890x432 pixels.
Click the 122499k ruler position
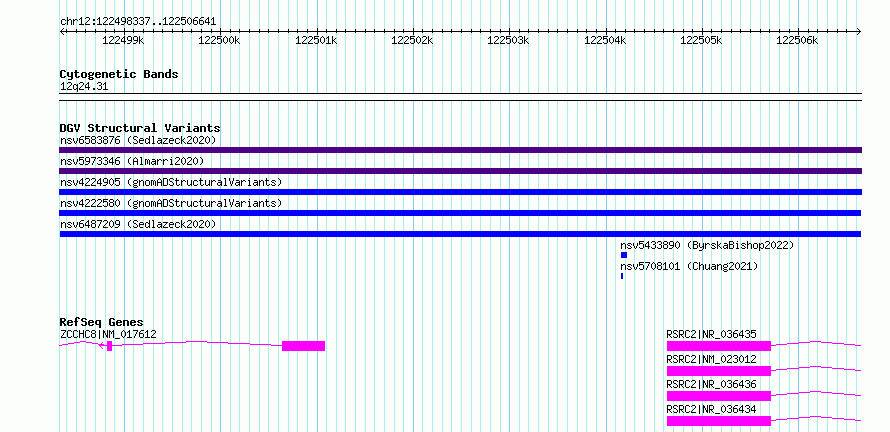123,40
